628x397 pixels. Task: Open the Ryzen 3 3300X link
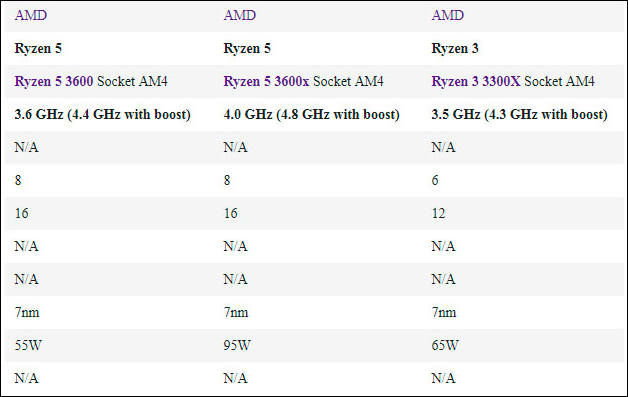pos(476,81)
